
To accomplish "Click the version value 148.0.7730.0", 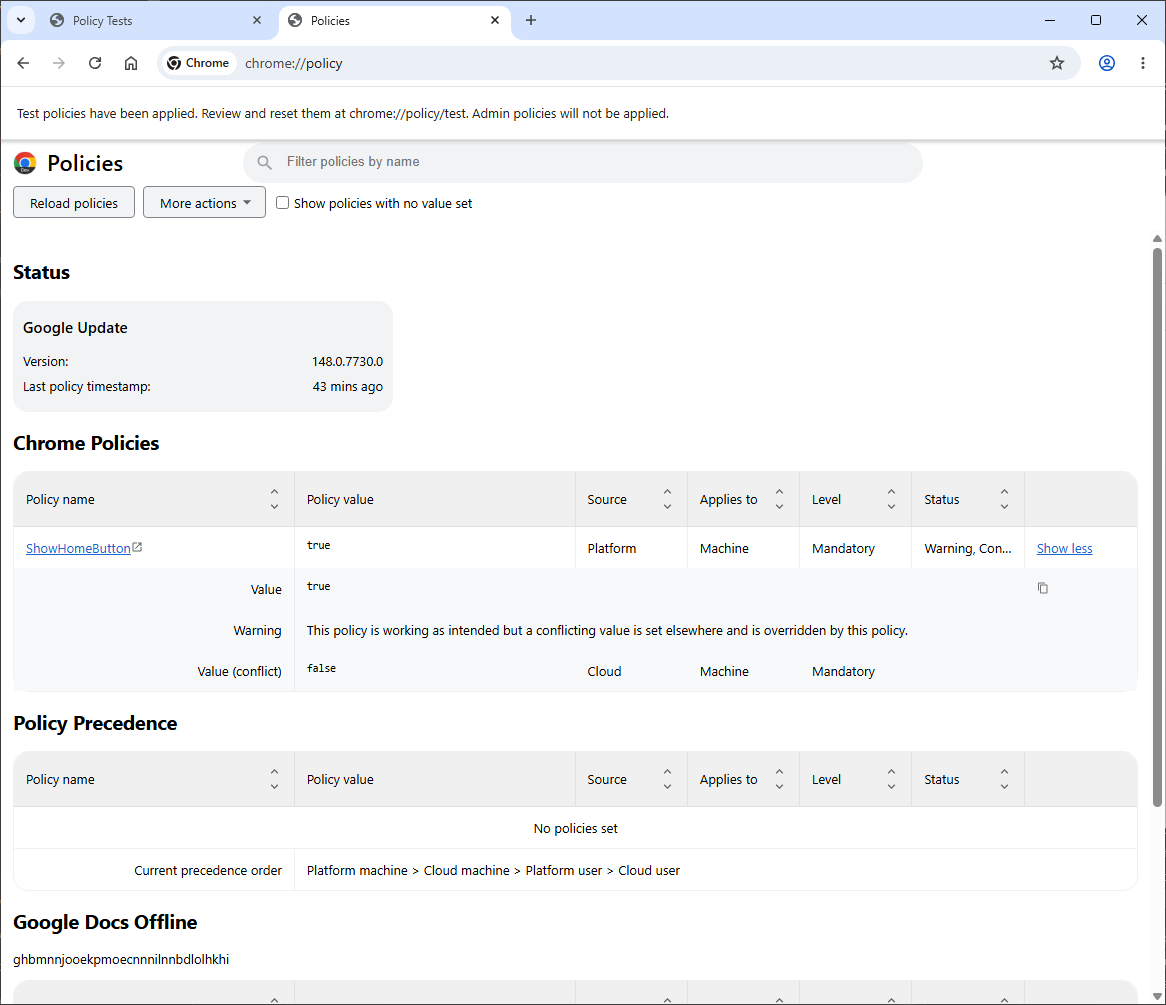I will coord(347,362).
